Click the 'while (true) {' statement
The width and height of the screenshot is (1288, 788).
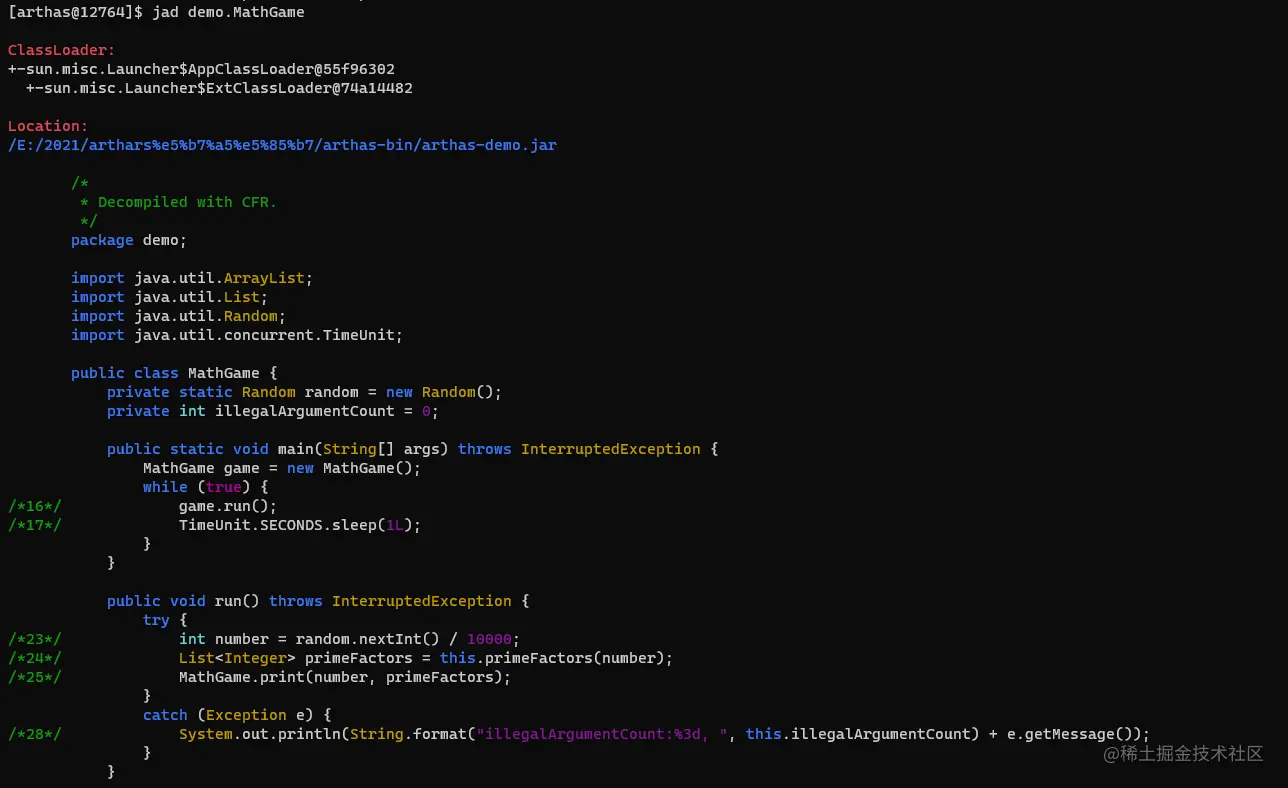[206, 487]
